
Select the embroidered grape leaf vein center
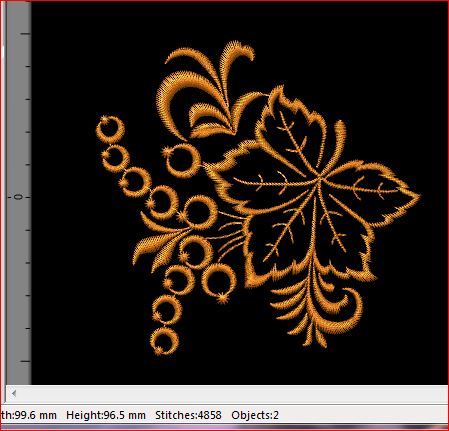click(x=319, y=179)
